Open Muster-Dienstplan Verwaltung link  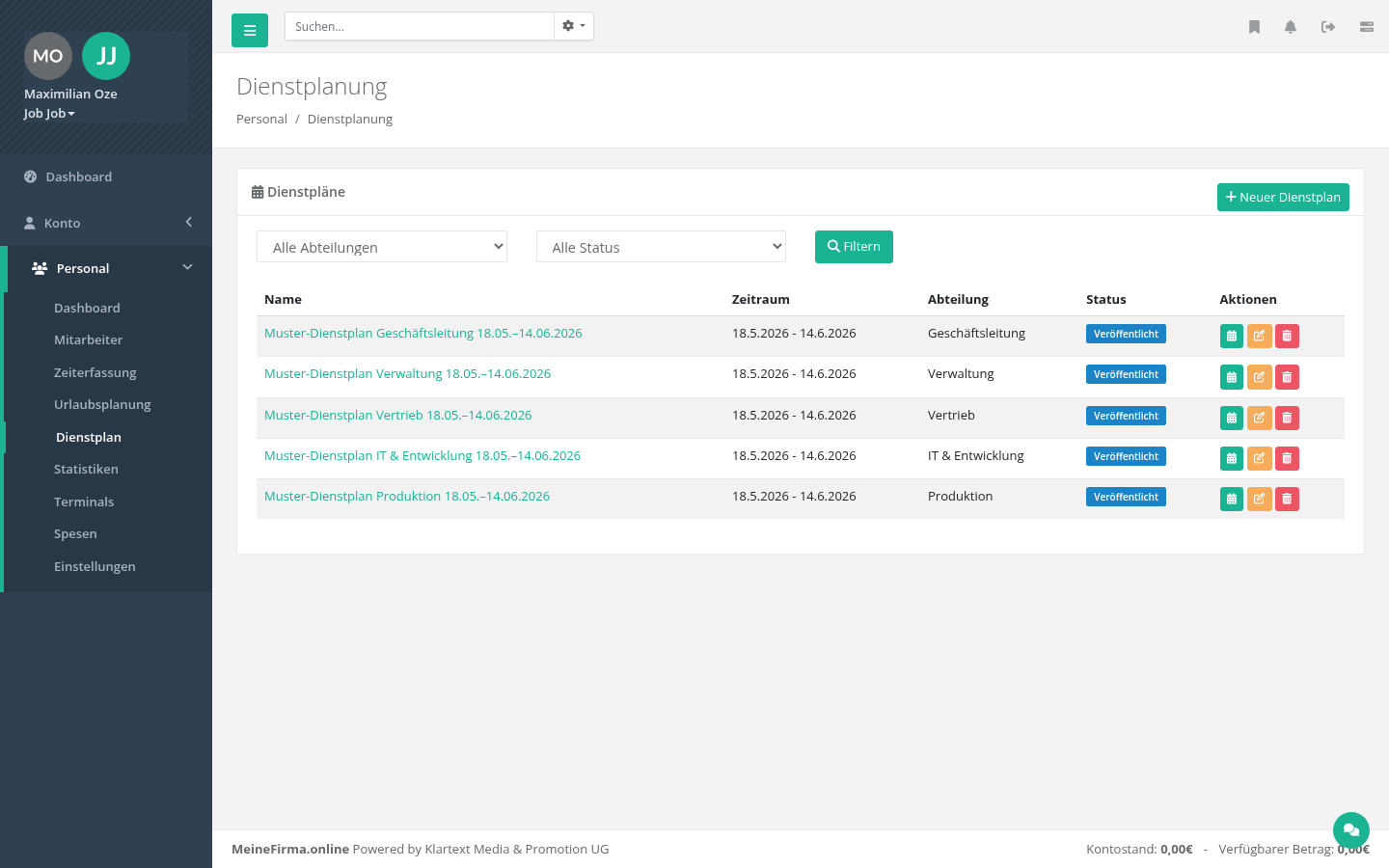click(407, 373)
